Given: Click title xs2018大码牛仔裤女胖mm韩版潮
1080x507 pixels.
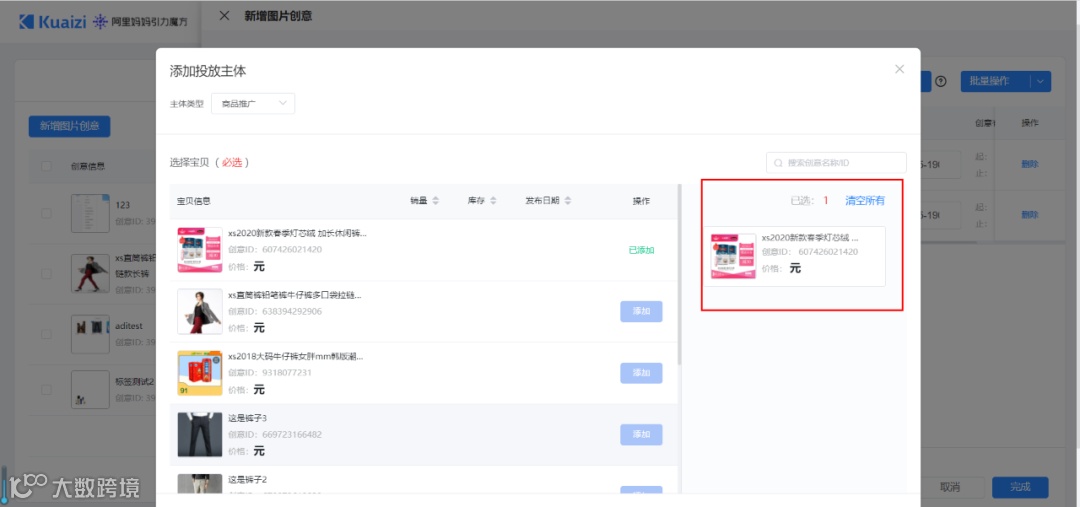Looking at the screenshot, I should [x=295, y=356].
